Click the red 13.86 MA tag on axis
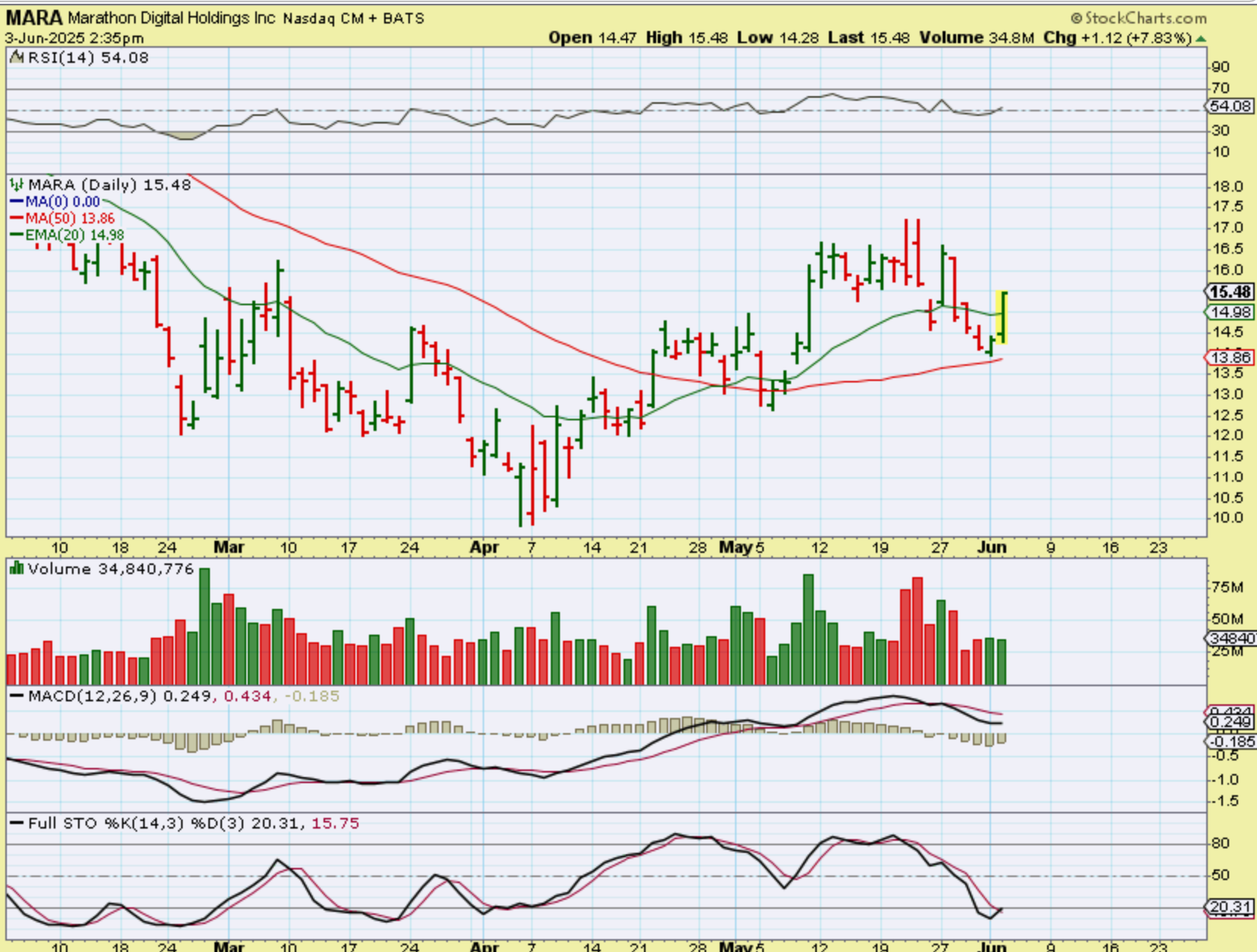Viewport: 1257px width, 952px height. coord(1229,357)
